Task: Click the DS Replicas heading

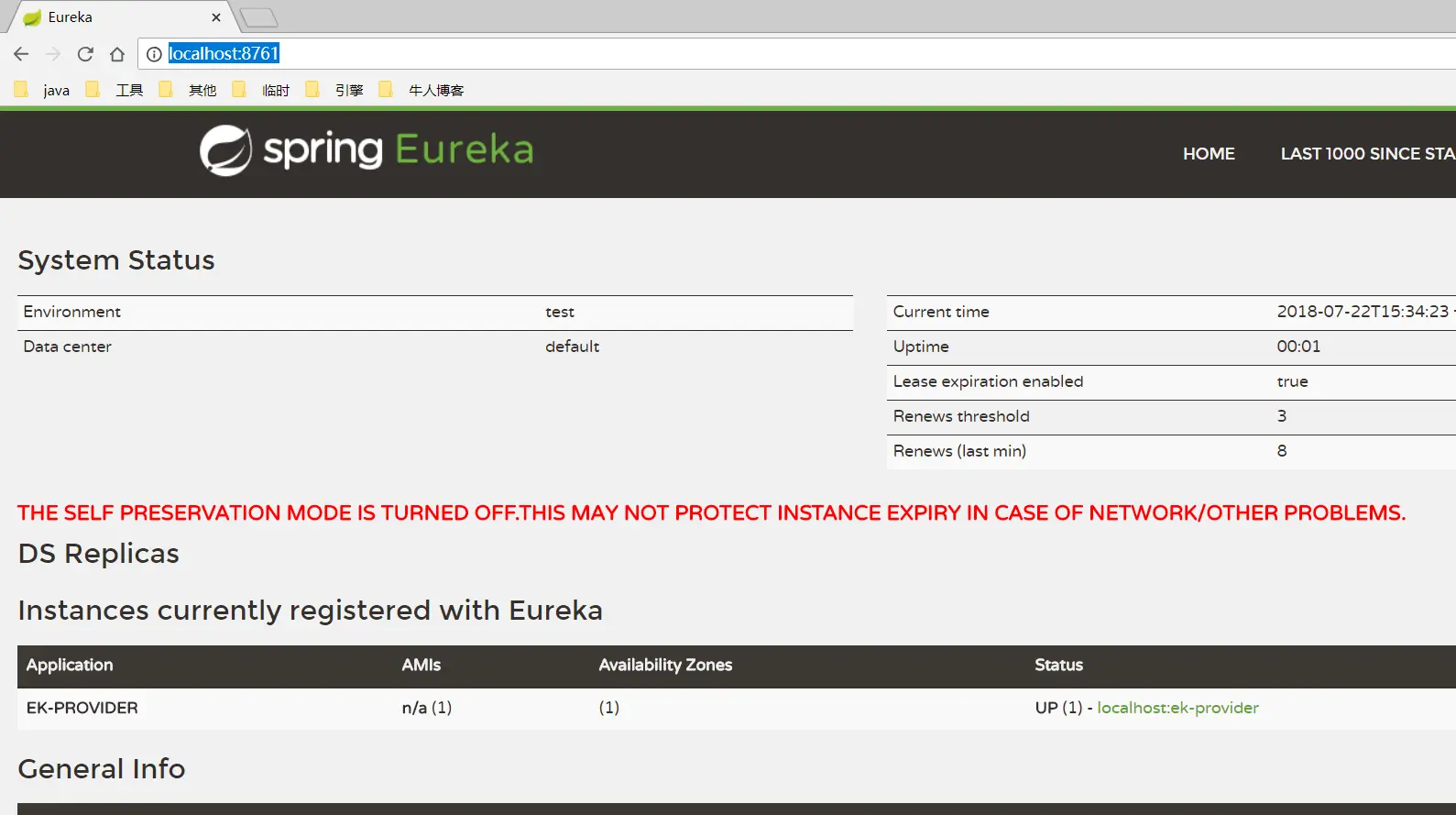Action: click(x=98, y=554)
